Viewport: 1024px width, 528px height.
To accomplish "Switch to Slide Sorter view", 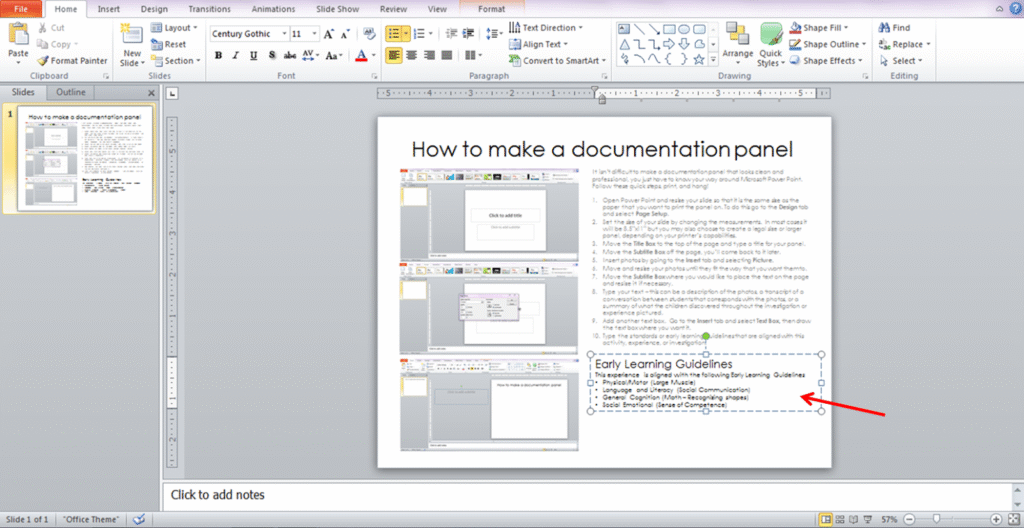I will pyautogui.click(x=840, y=520).
